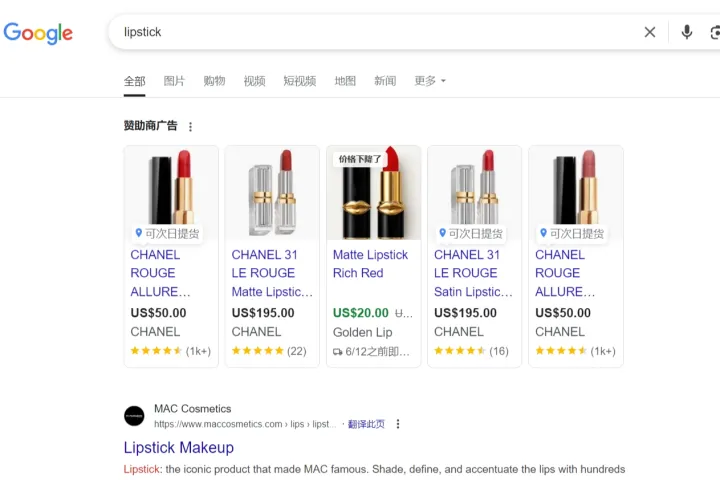The height and width of the screenshot is (480, 720).
Task: Open three-dot menu next to 赞助商广告
Action: pyautogui.click(x=191, y=127)
